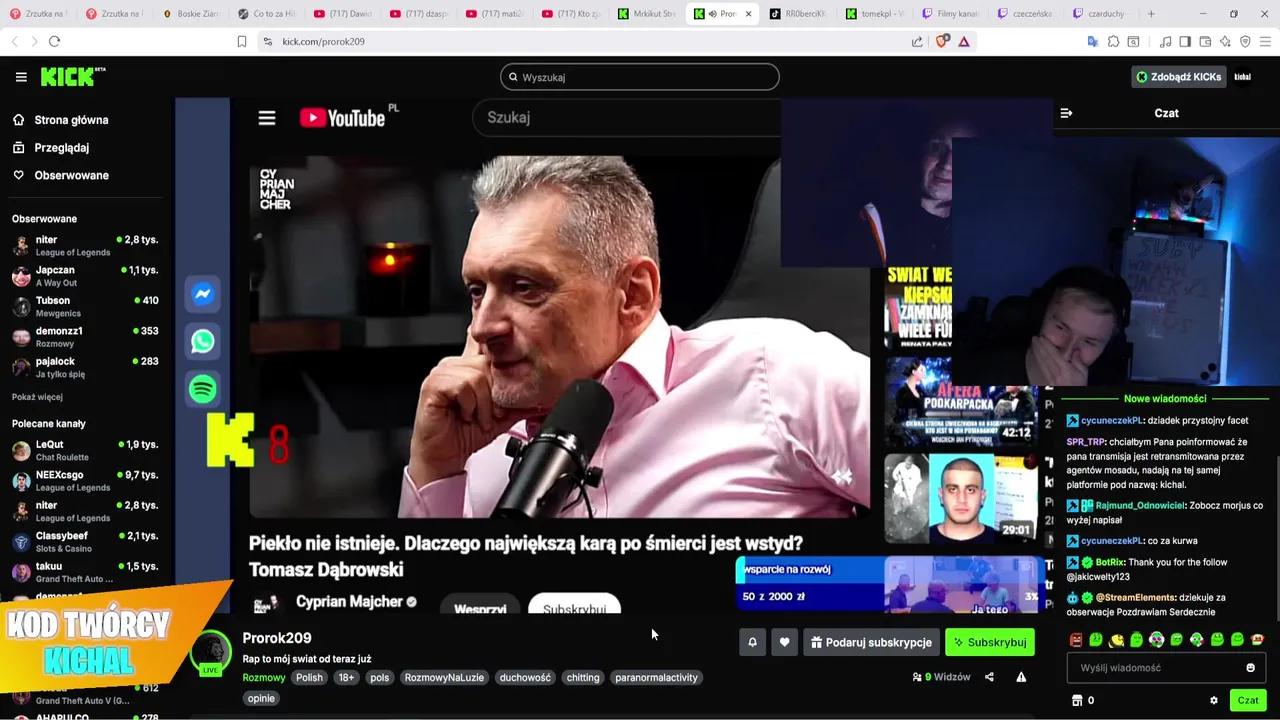This screenshot has width=1280, height=720.
Task: Bookmark this page with the bookmark icon
Action: [x=241, y=41]
